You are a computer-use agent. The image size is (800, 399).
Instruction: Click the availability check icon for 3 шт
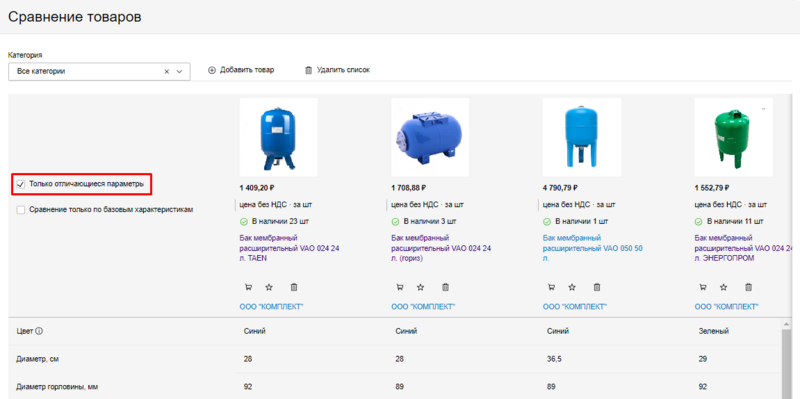395,222
